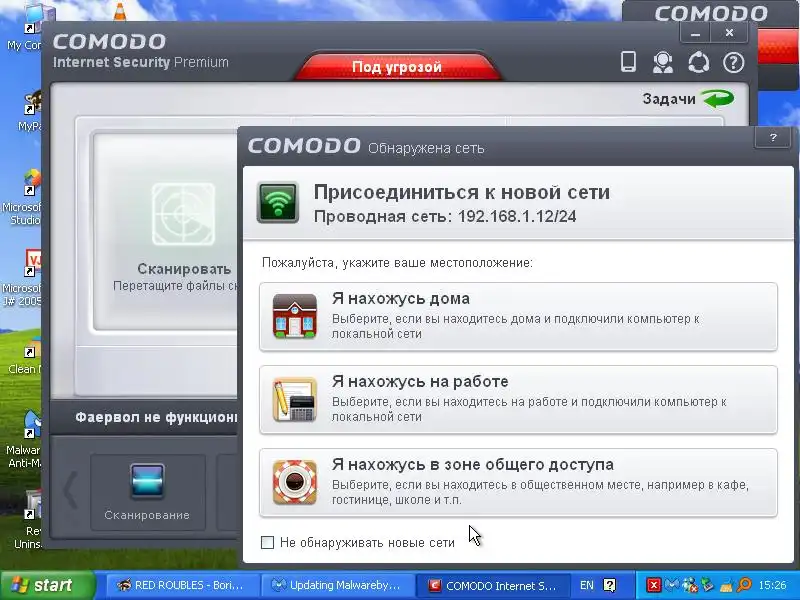Click Пожалуйста, укажите ваше местоположение text

(397, 263)
